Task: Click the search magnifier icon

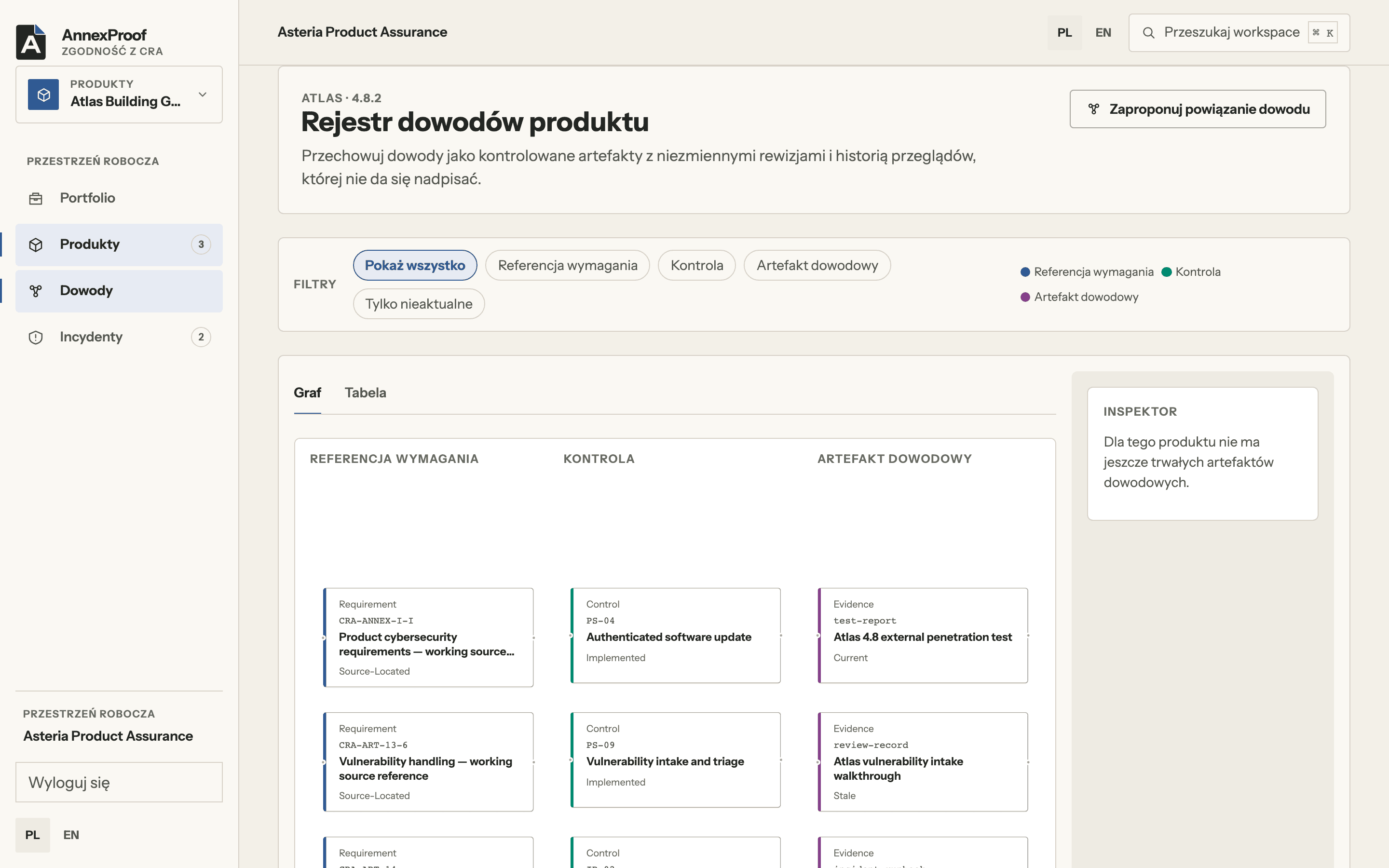Action: (1148, 33)
